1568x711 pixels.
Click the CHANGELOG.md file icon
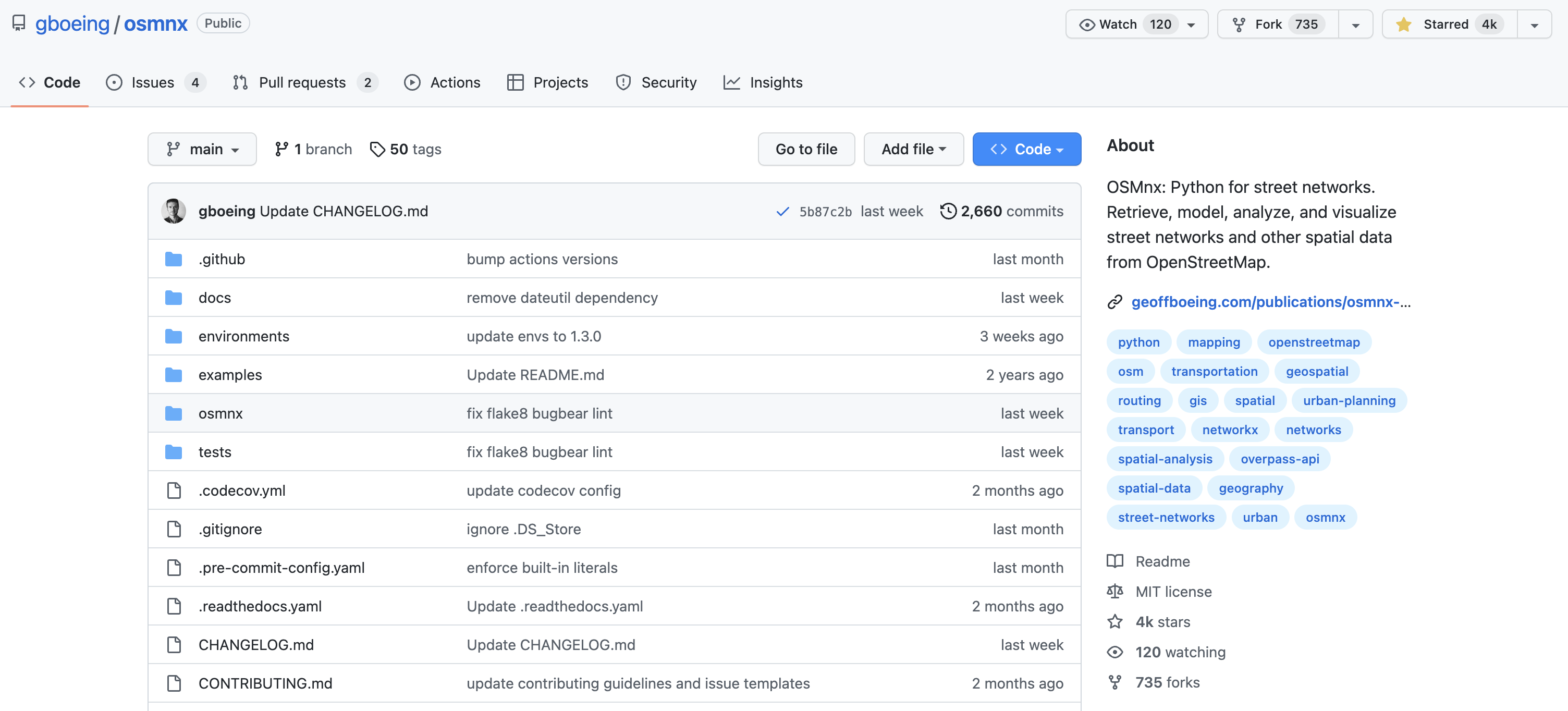tap(174, 645)
